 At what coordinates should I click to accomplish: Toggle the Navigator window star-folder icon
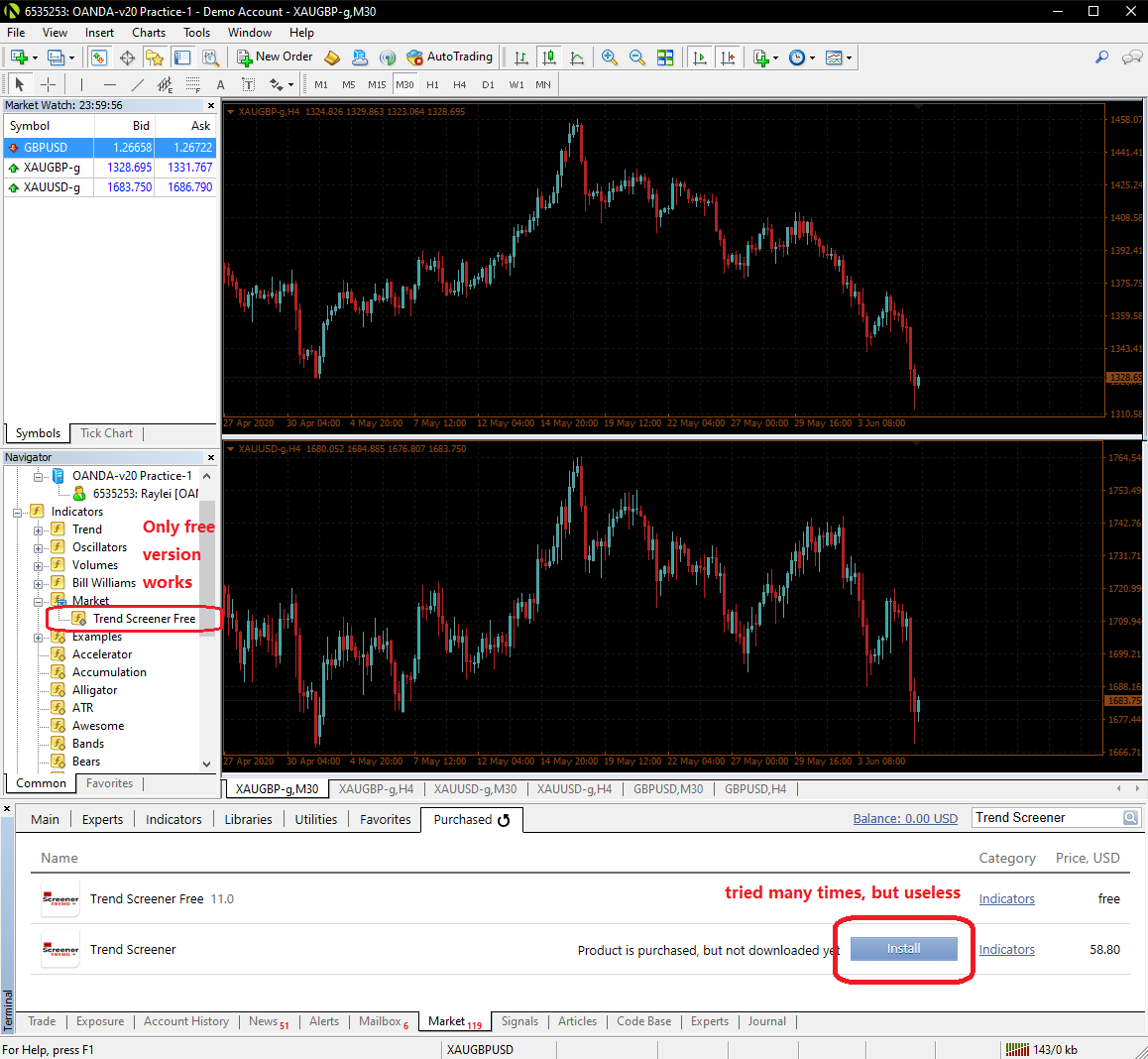(155, 58)
